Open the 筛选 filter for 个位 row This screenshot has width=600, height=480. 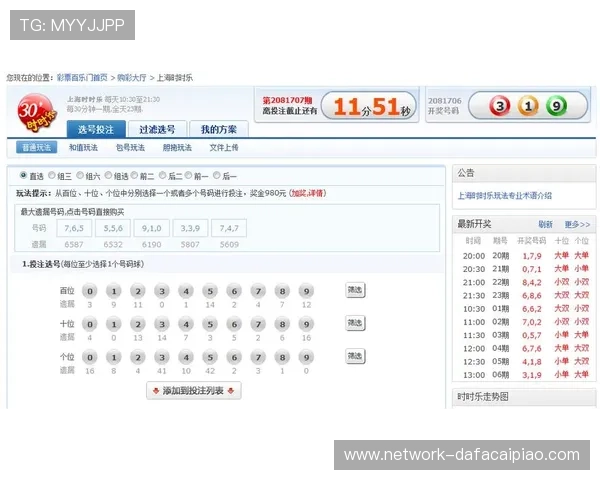point(355,356)
